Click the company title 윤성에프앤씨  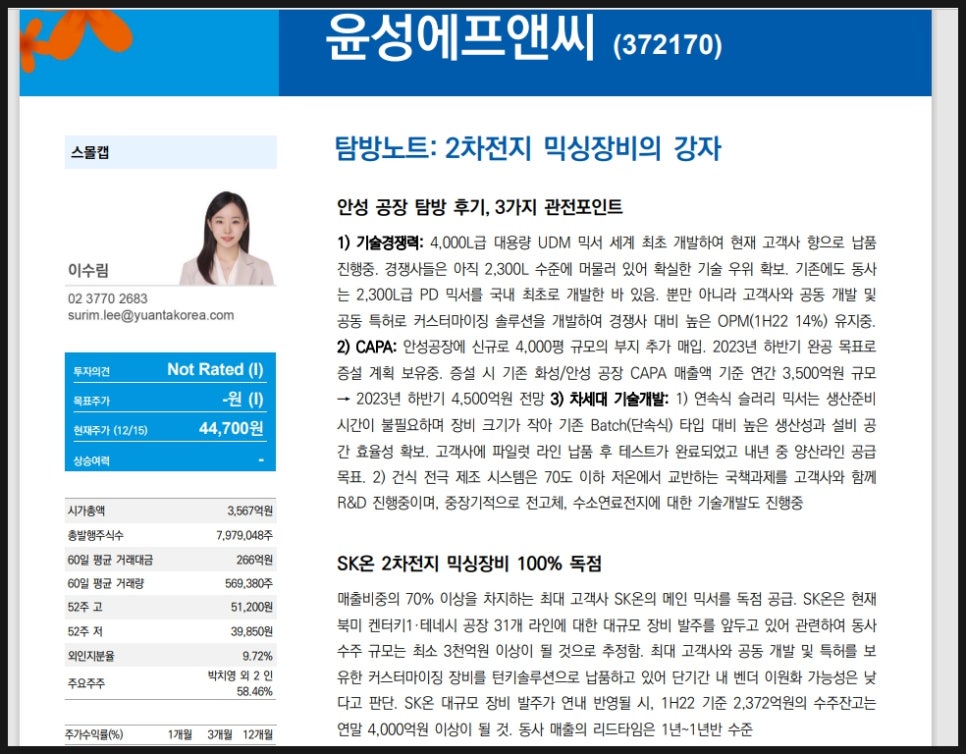(460, 38)
